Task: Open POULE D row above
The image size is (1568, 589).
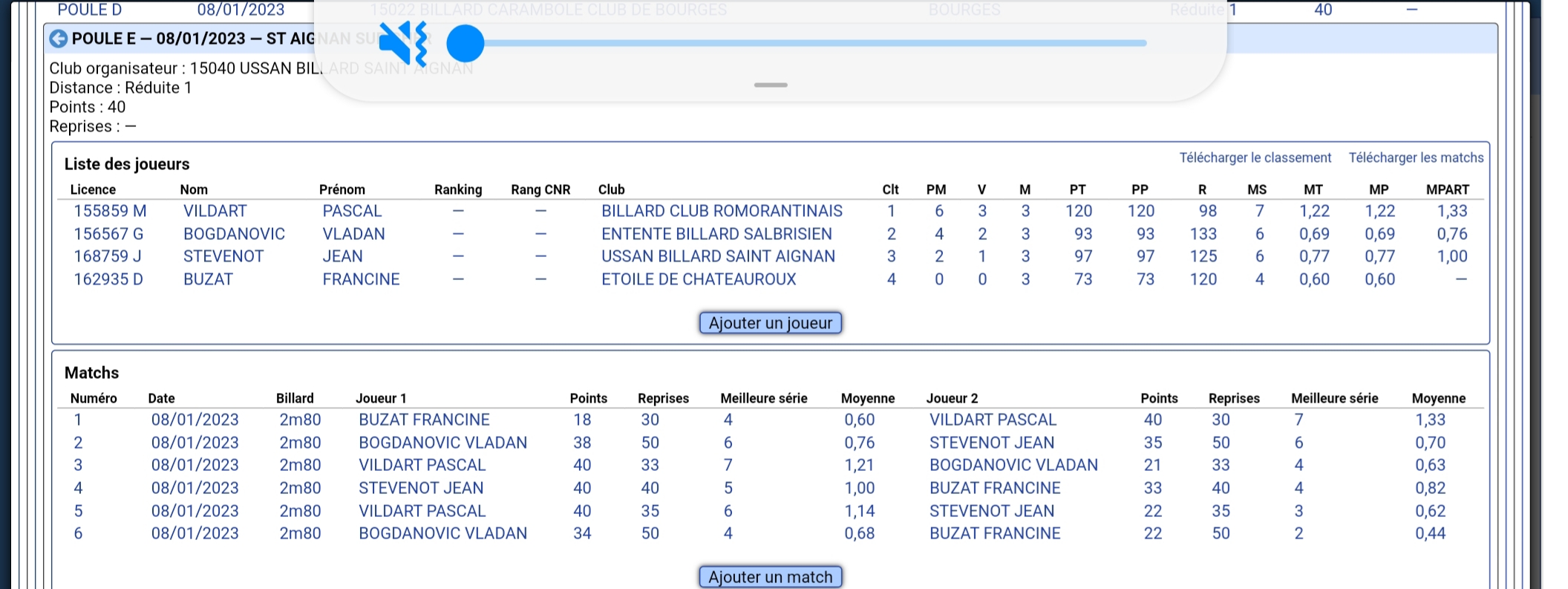Action: point(772,10)
